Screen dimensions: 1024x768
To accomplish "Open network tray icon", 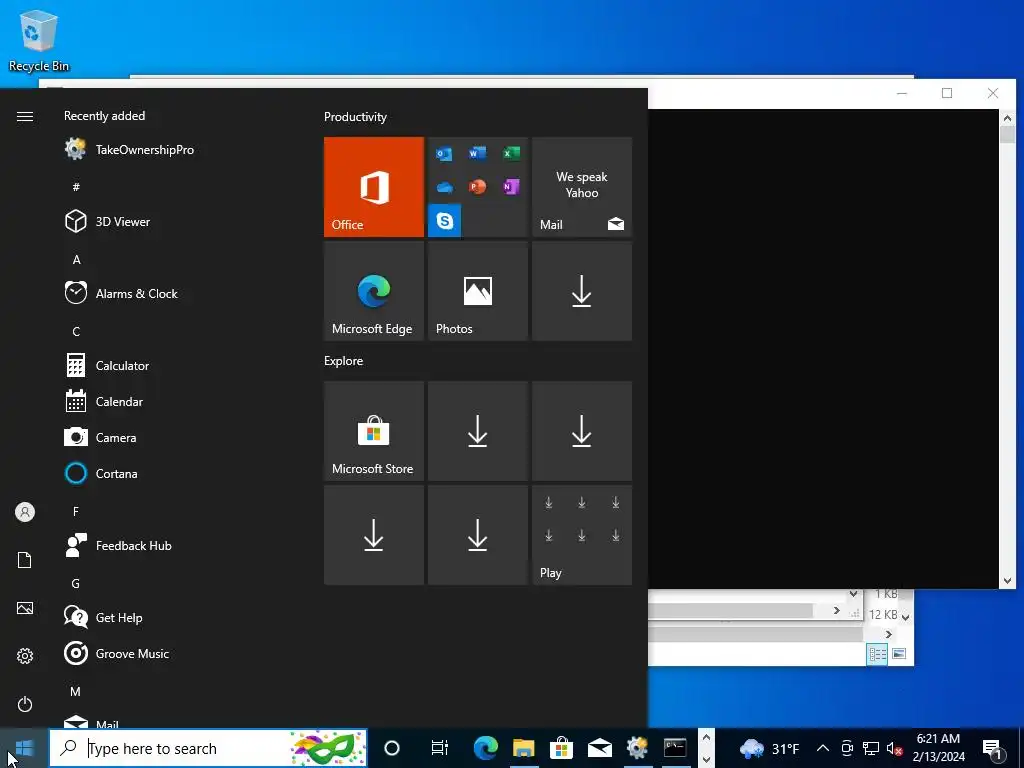I will coord(871,748).
